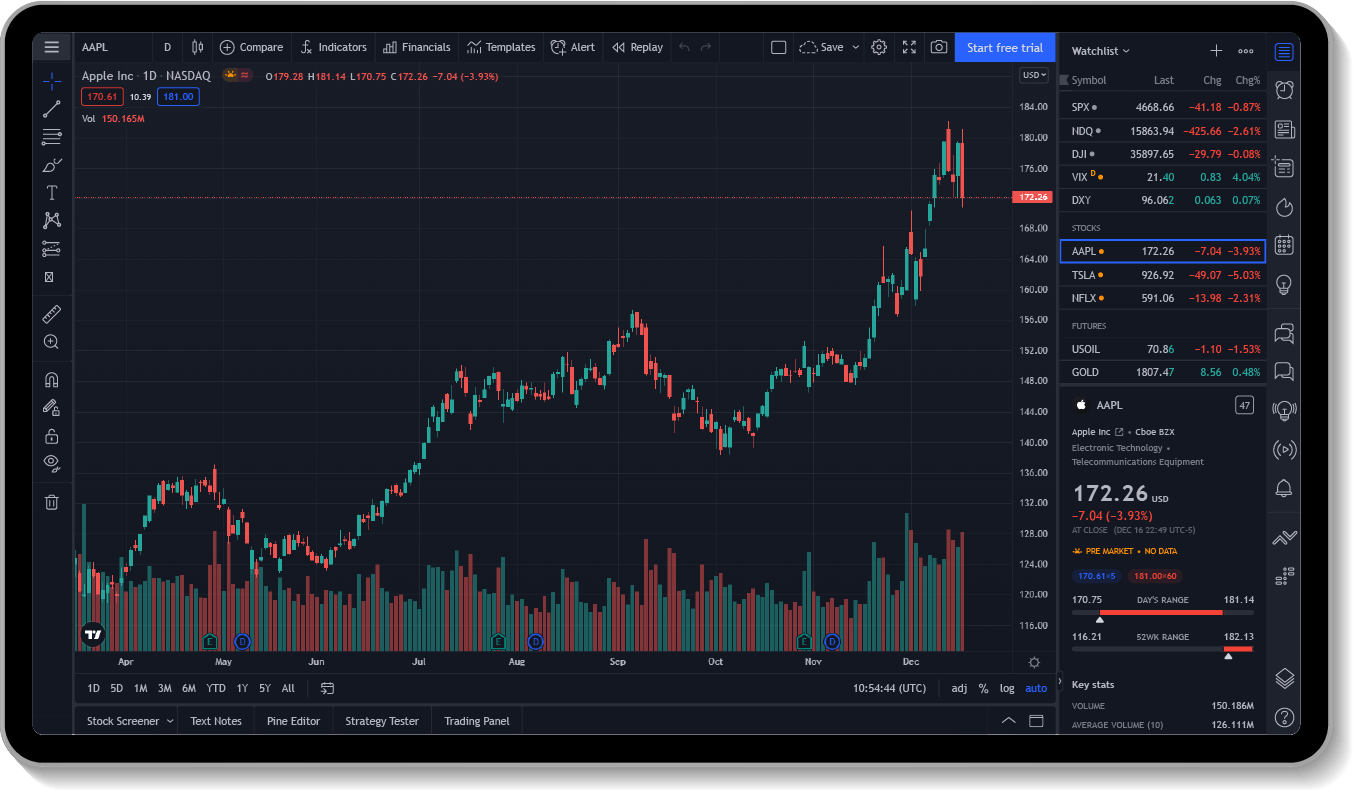Set chart range to YTD
This screenshot has height=791, width=1353.
[216, 688]
